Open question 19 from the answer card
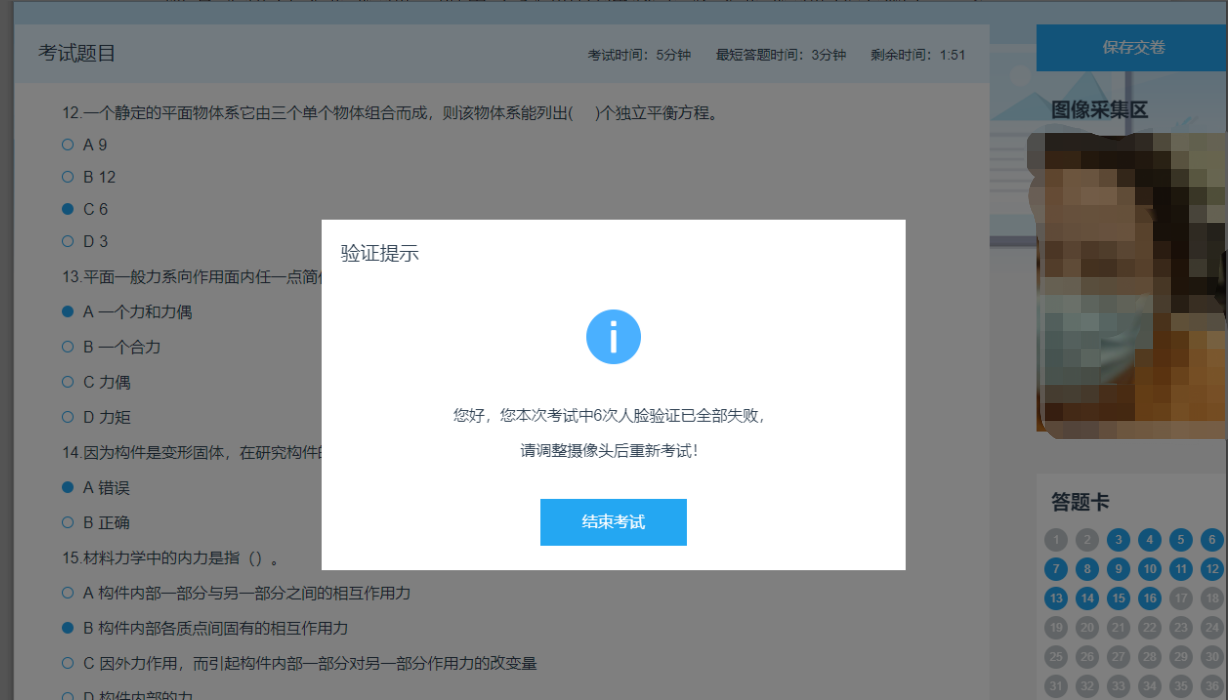Screen dimensions: 1228x700 point(1056,629)
